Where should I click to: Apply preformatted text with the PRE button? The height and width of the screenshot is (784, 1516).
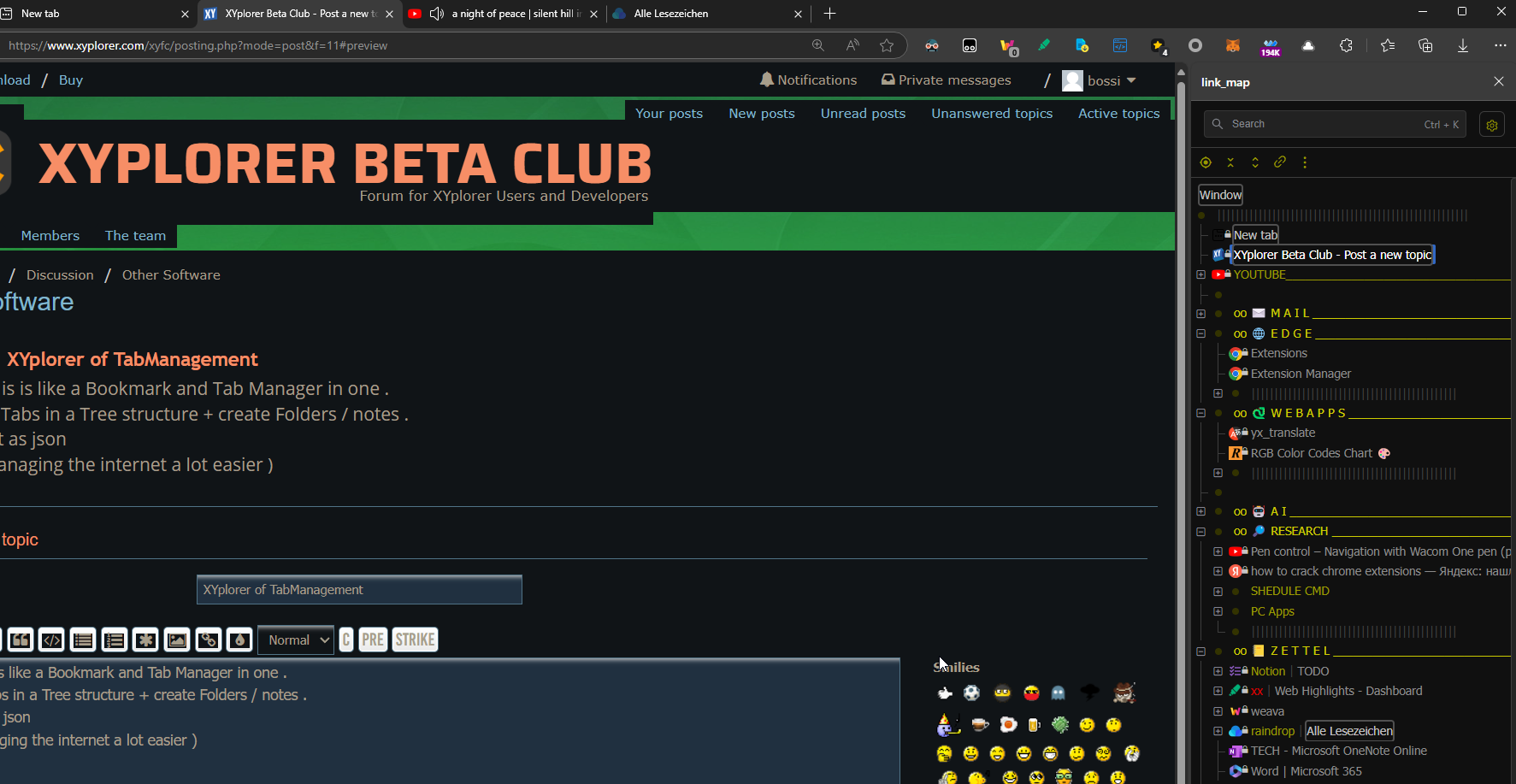[x=373, y=640]
